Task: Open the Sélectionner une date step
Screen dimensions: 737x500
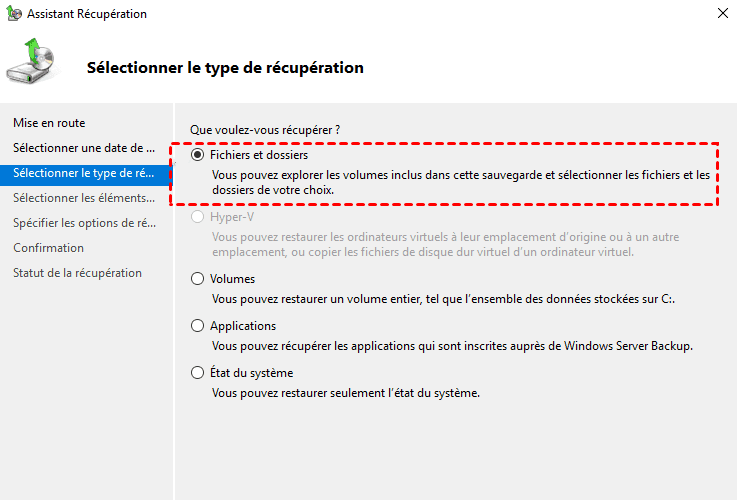Action: tap(84, 148)
